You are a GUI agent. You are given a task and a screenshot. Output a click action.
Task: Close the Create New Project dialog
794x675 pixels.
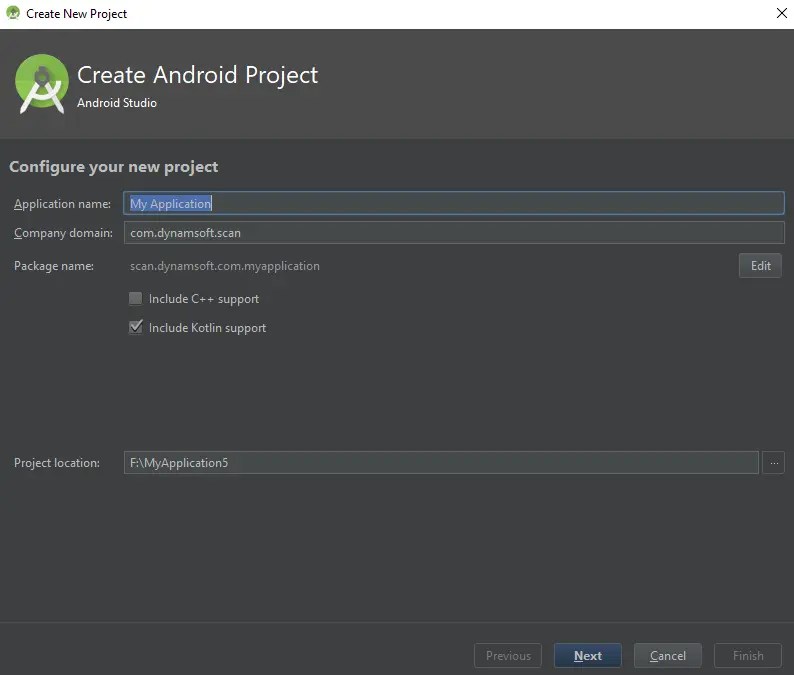click(x=781, y=13)
